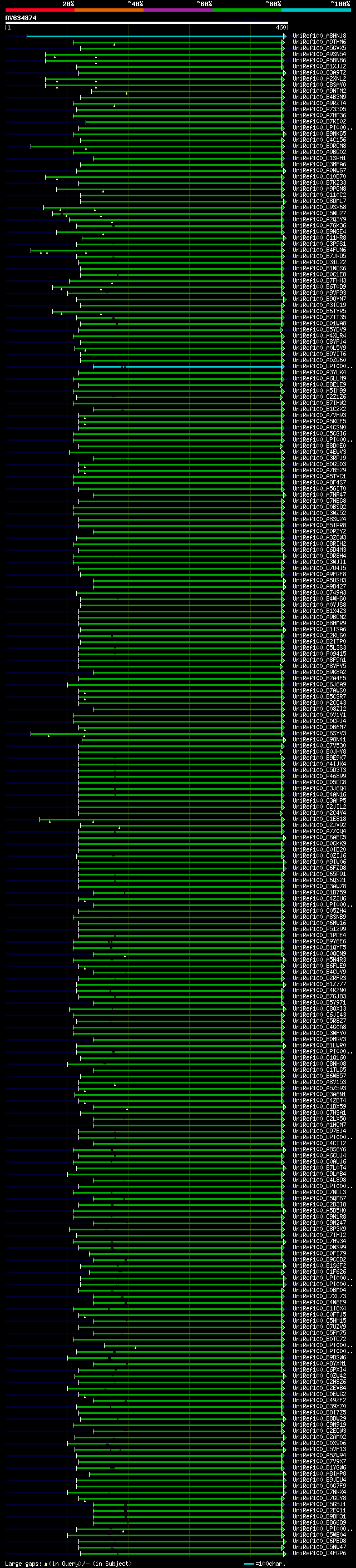The height and width of the screenshot is (1568, 356).
Task: Click hit label UniRef100_Q98N41
Action: [319, 740]
